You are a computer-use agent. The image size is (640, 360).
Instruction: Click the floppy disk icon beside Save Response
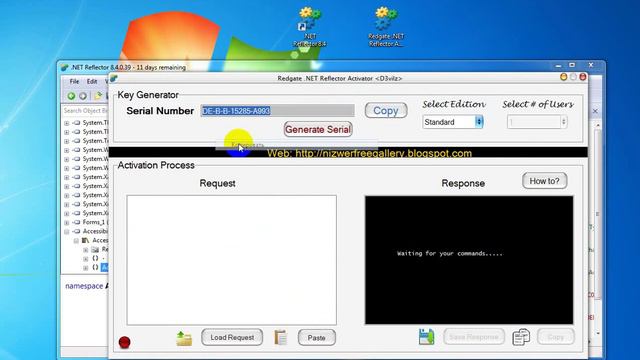click(427, 337)
